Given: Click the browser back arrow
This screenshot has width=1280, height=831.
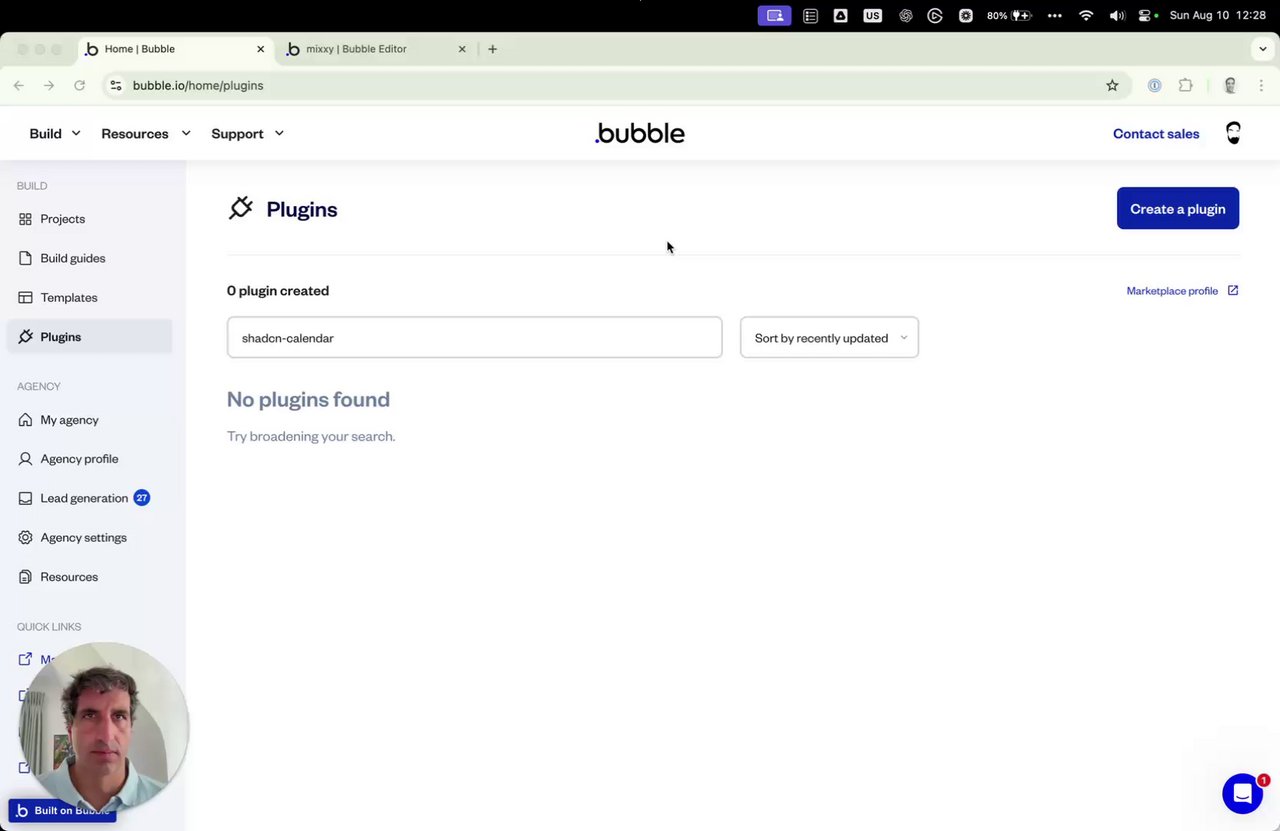Looking at the screenshot, I should (x=19, y=86).
